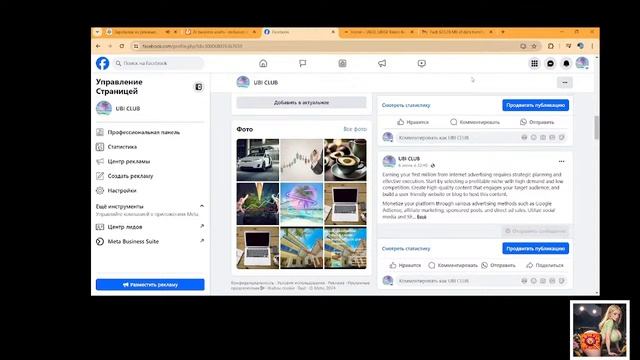Open options menu of Earning your first million post

coord(562,161)
